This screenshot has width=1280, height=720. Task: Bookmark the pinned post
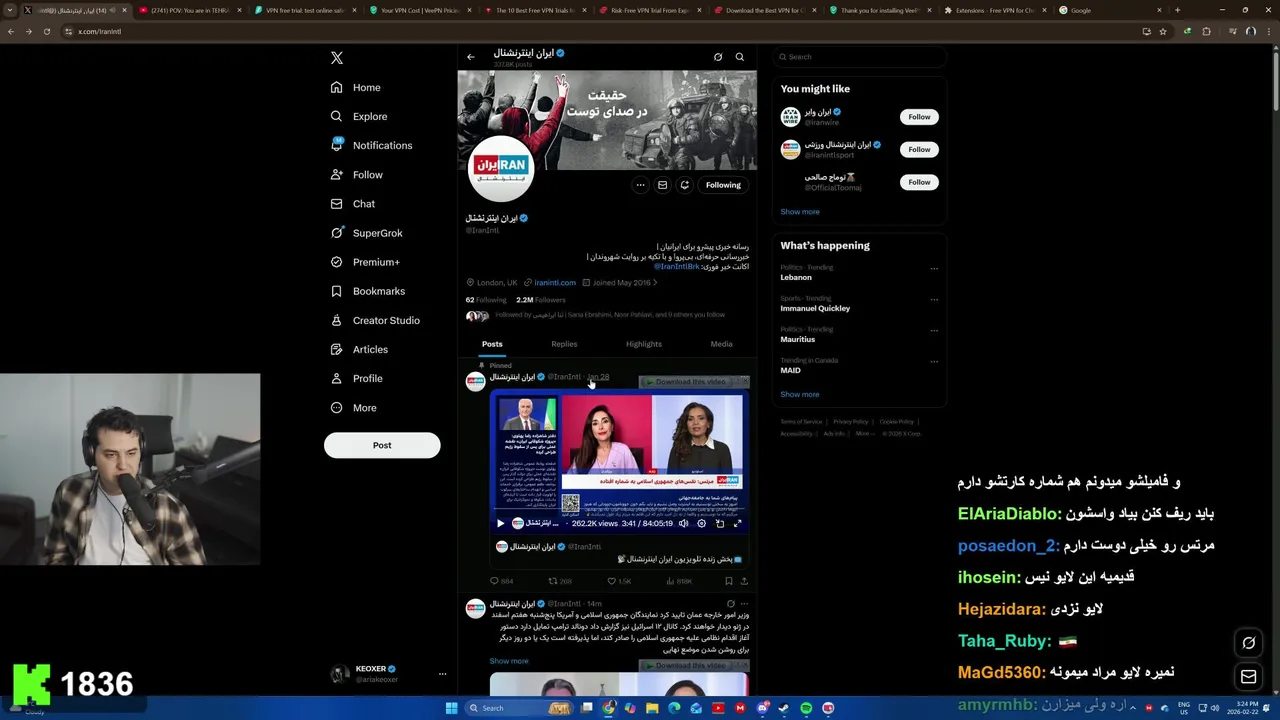pos(729,581)
